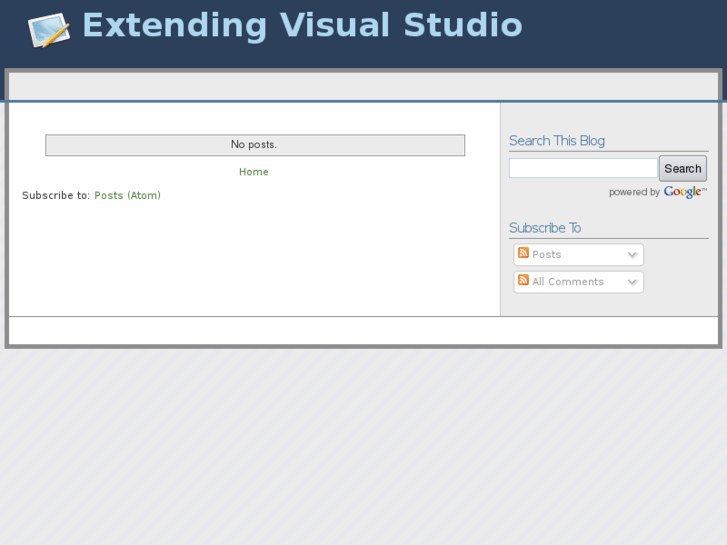Open the Extending Visual Studio blog title

(x=302, y=25)
